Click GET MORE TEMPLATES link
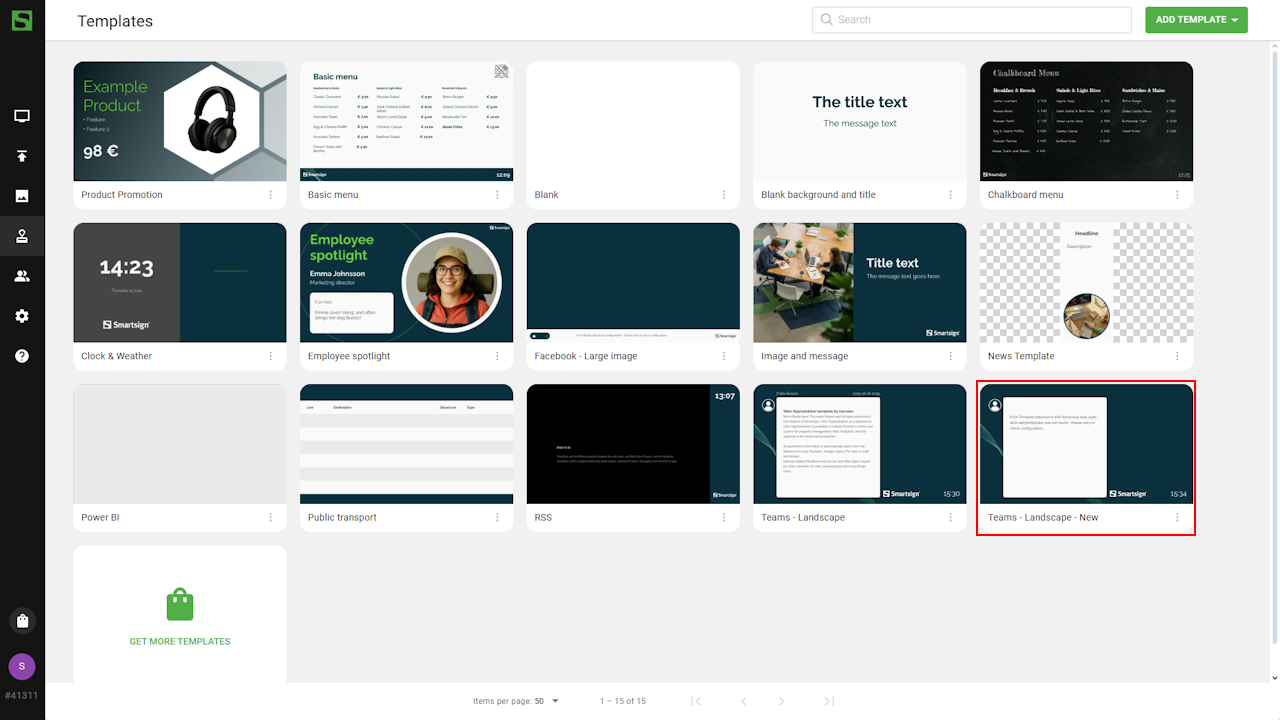 pyautogui.click(x=180, y=641)
